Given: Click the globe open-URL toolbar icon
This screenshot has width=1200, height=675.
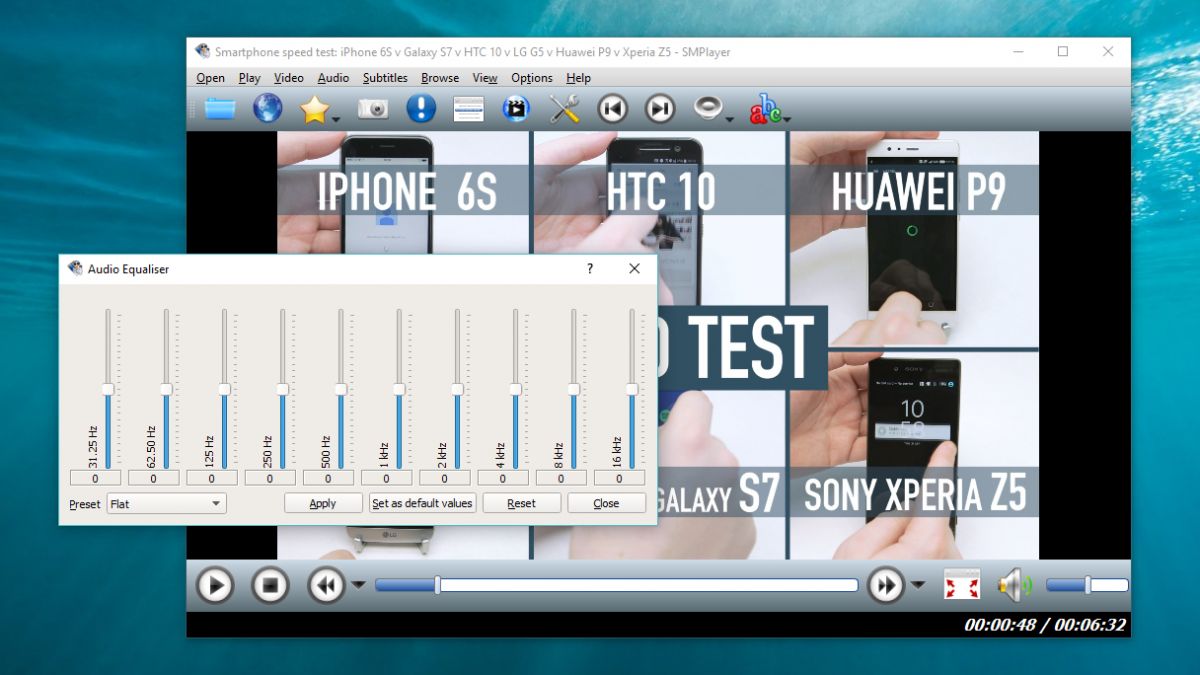Looking at the screenshot, I should click(x=267, y=108).
